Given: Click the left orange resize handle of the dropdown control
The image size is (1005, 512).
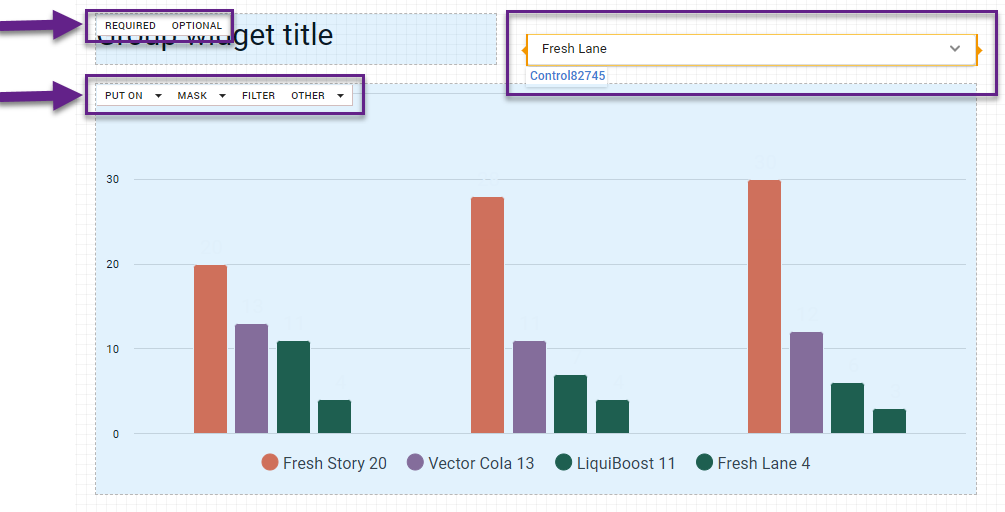Looking at the screenshot, I should [525, 49].
